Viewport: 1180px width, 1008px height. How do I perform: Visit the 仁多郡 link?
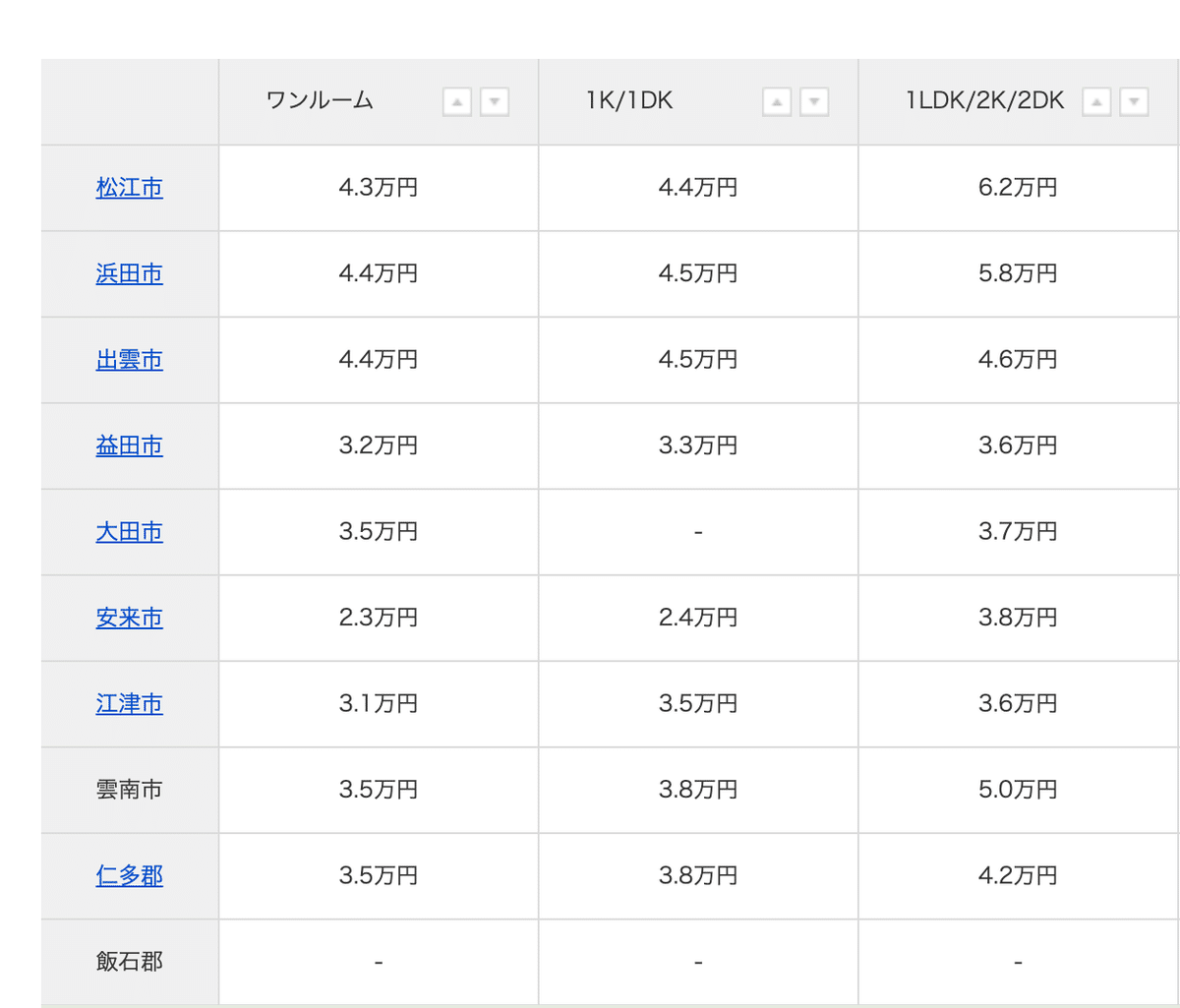130,876
